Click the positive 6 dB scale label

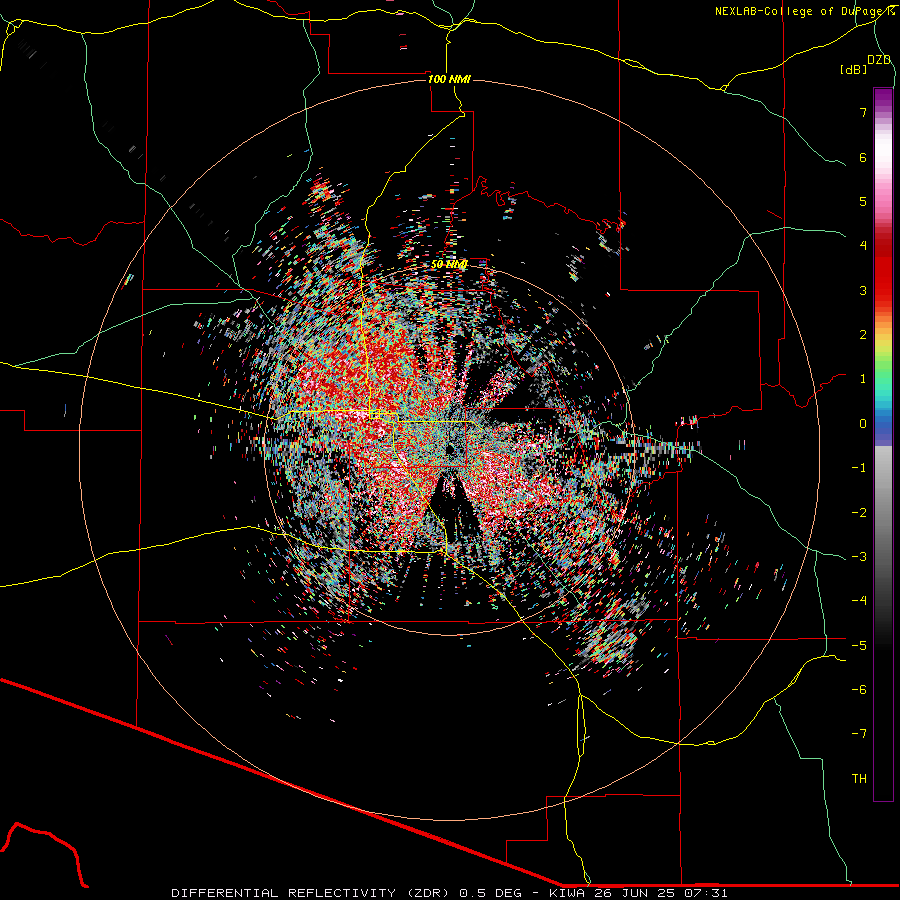click(x=863, y=157)
